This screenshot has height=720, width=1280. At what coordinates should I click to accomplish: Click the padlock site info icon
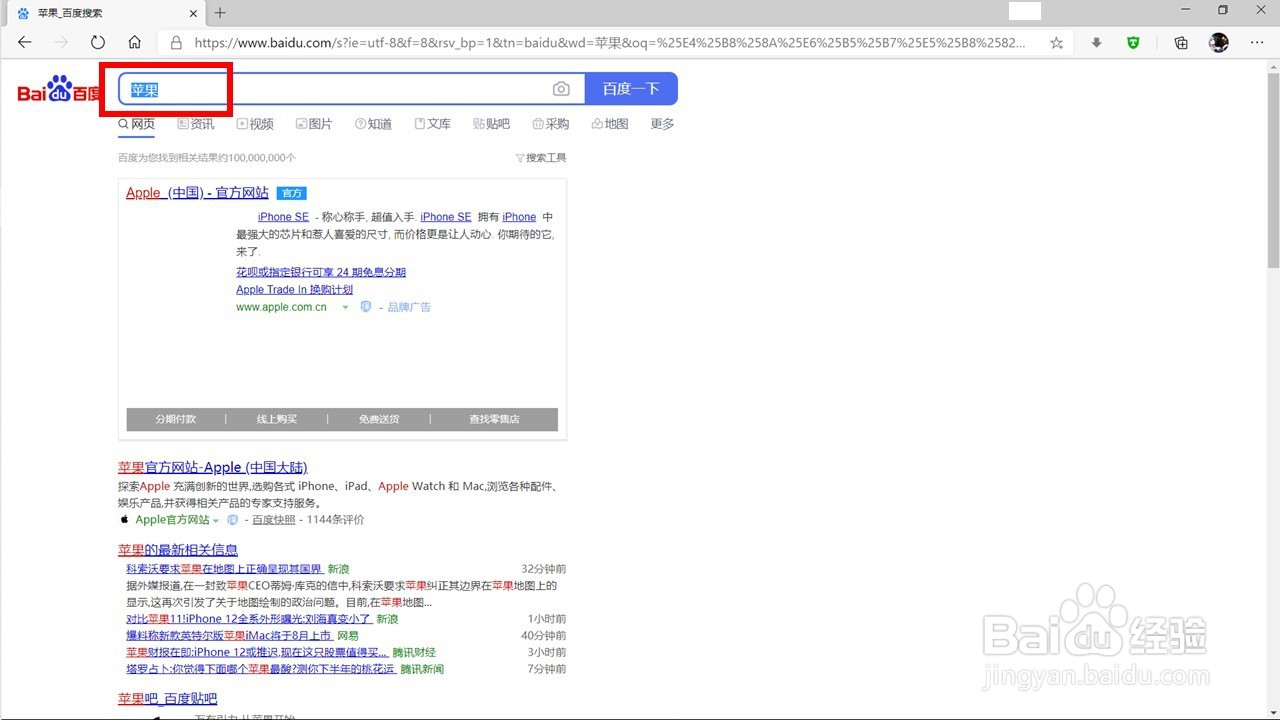(176, 43)
